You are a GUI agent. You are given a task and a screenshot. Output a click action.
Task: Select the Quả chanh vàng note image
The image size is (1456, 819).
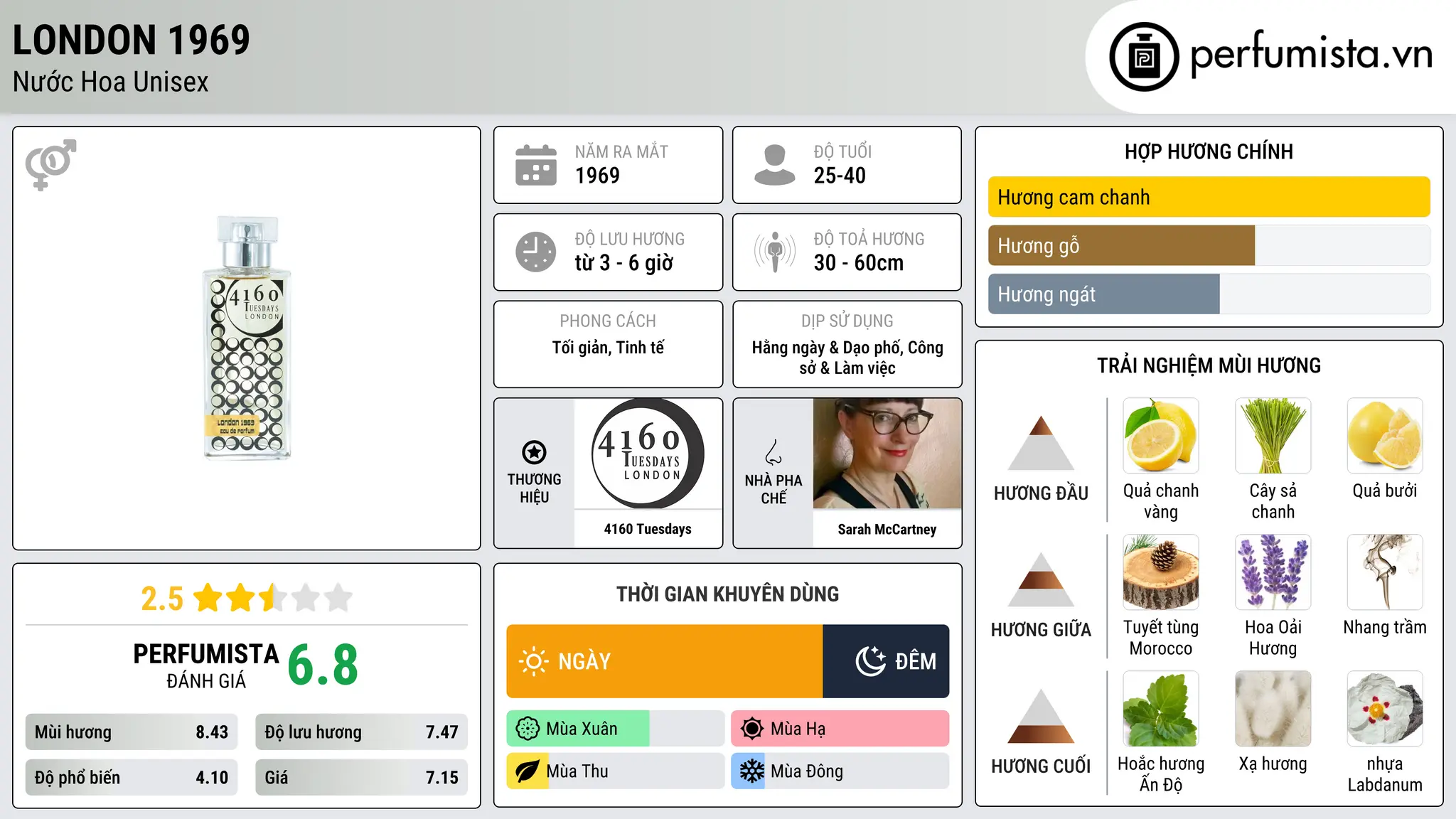click(1161, 435)
